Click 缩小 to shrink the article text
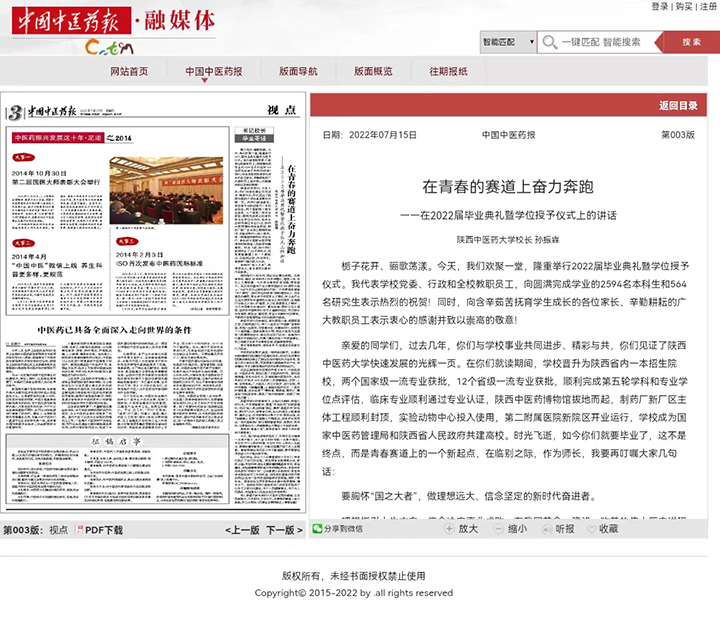The image size is (720, 620). [517, 529]
